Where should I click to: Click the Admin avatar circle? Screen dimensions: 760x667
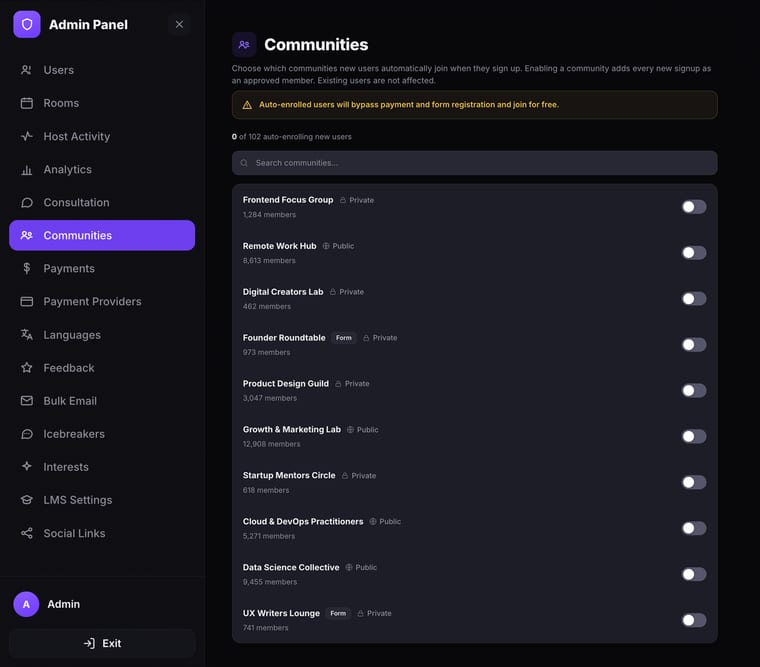26,604
